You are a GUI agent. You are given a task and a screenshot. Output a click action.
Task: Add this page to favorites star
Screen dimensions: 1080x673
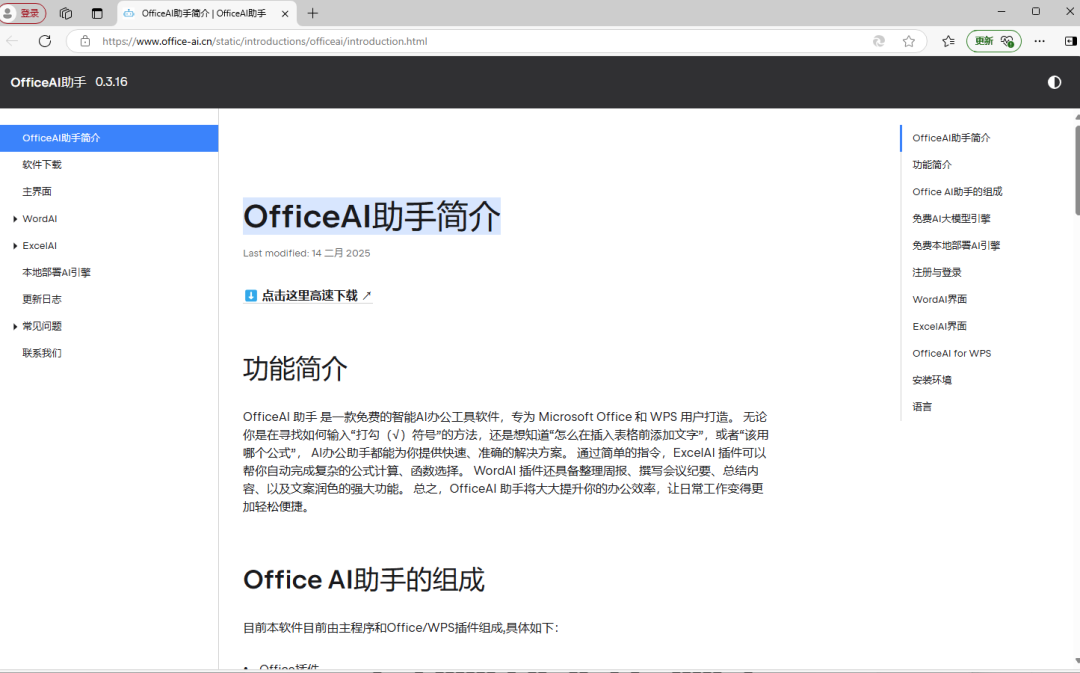coord(908,41)
